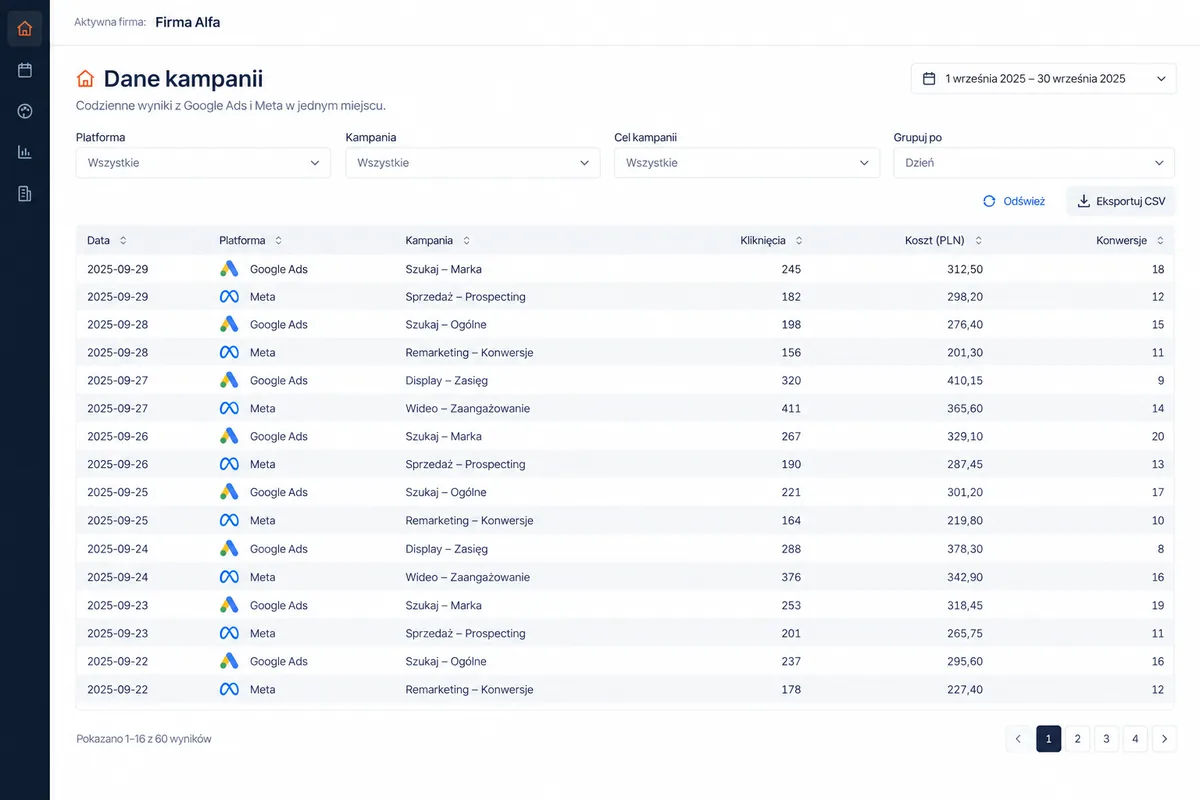Click the sort icon on the Data column
Screen dimensions: 1200x800
[x=123, y=240]
